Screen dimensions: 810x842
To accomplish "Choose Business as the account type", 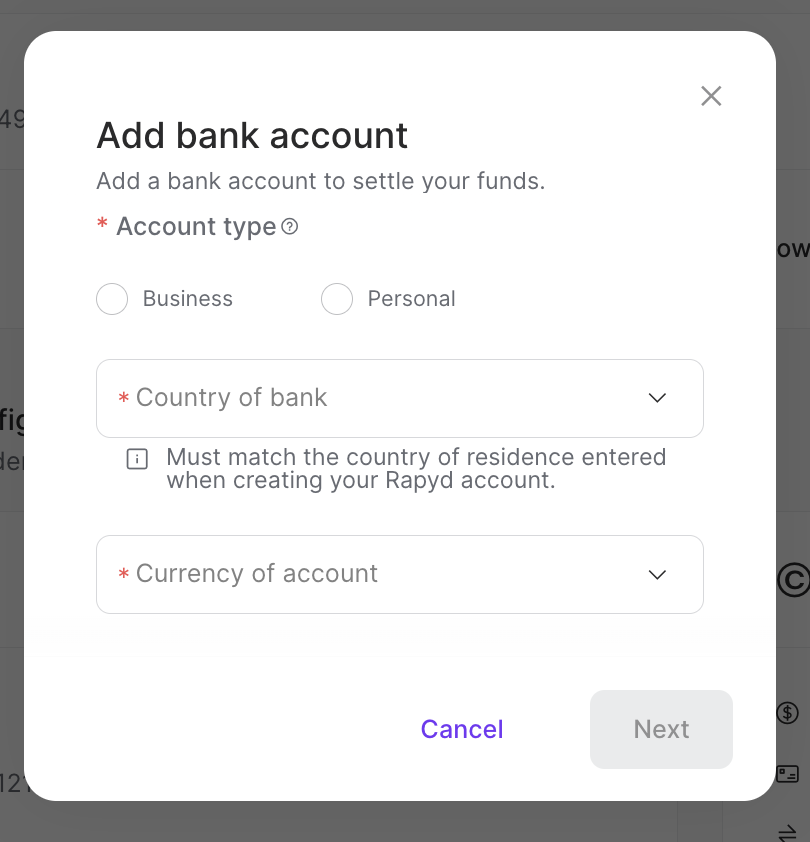I will click(112, 298).
